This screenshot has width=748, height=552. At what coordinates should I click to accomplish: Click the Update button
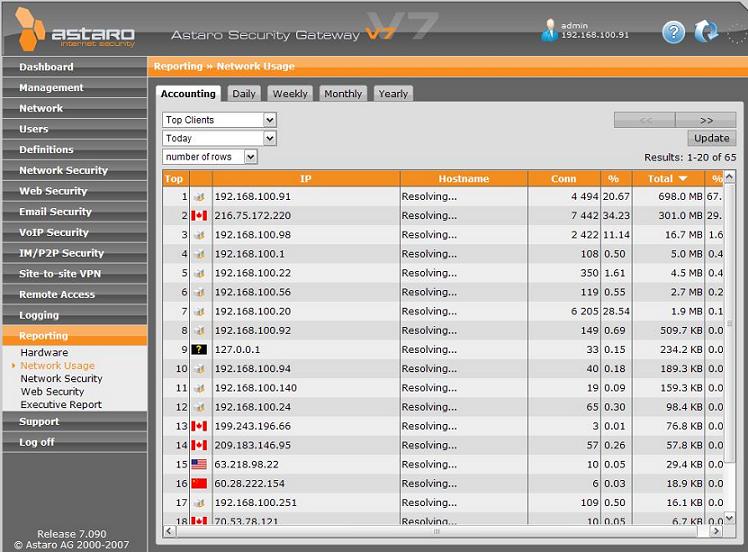tap(712, 138)
